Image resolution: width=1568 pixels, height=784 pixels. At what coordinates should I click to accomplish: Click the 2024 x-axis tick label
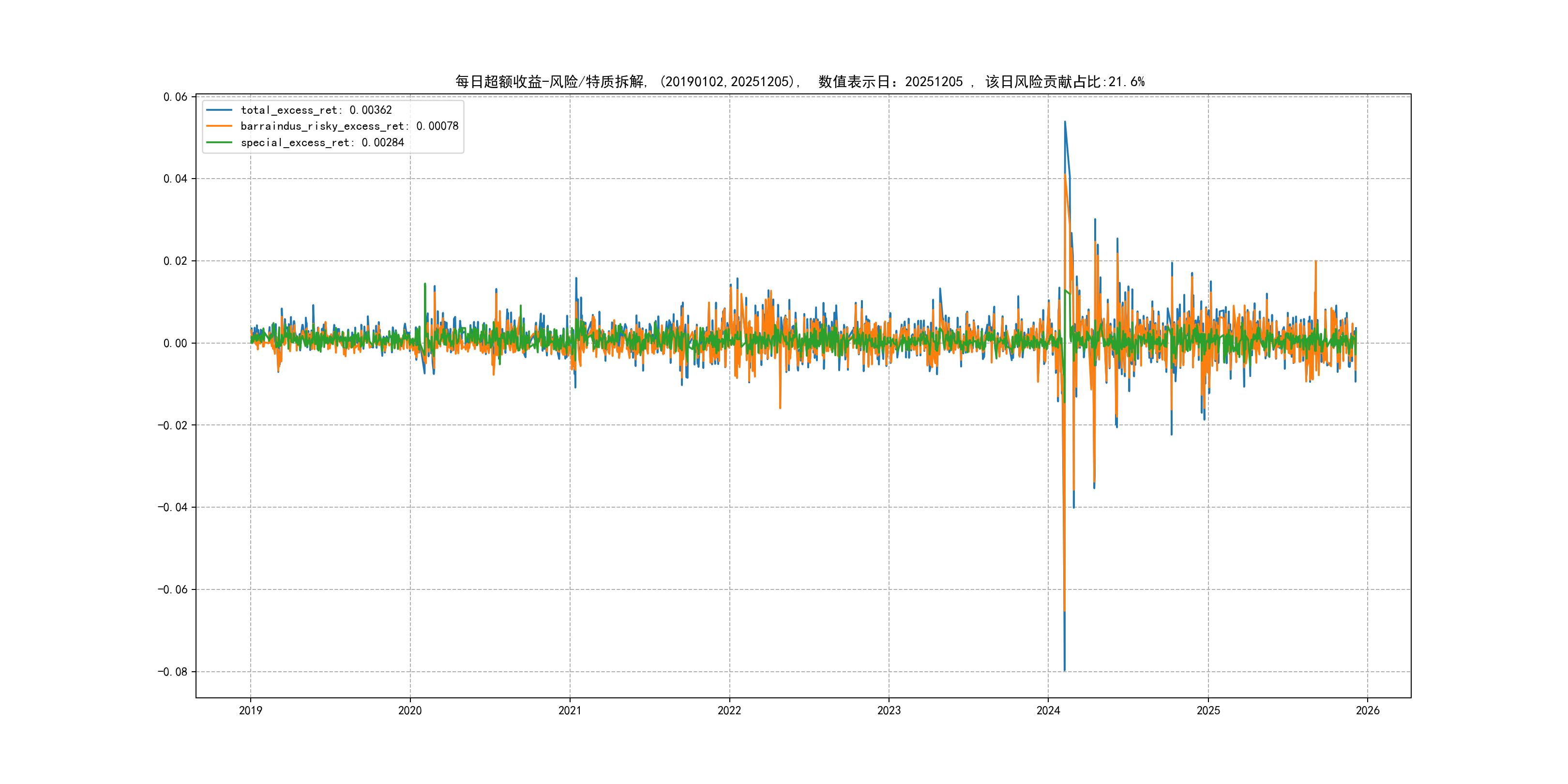click(x=1048, y=710)
